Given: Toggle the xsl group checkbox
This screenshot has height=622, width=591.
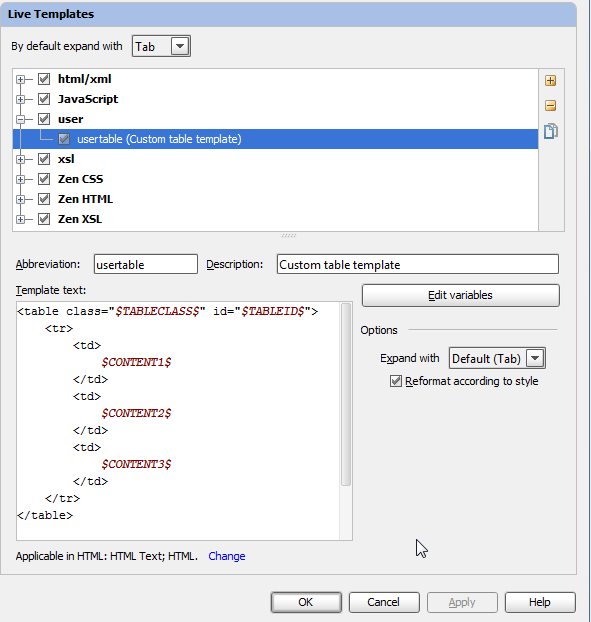Looking at the screenshot, I should pyautogui.click(x=44, y=159).
